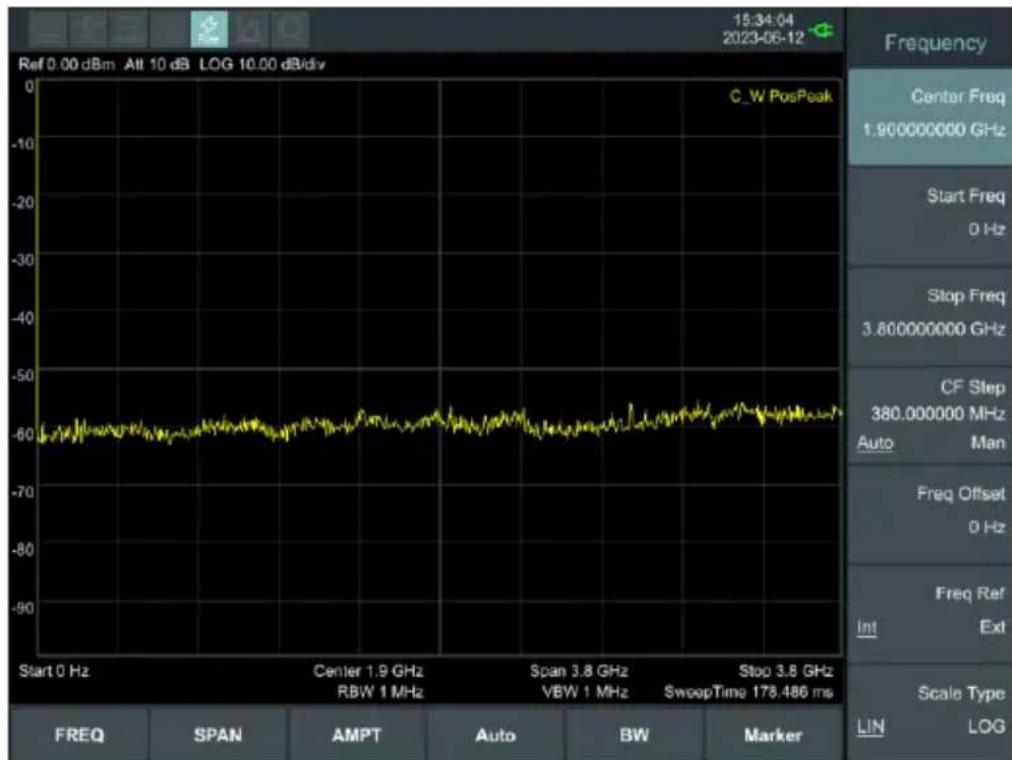Click the Frequency menu header

point(935,43)
